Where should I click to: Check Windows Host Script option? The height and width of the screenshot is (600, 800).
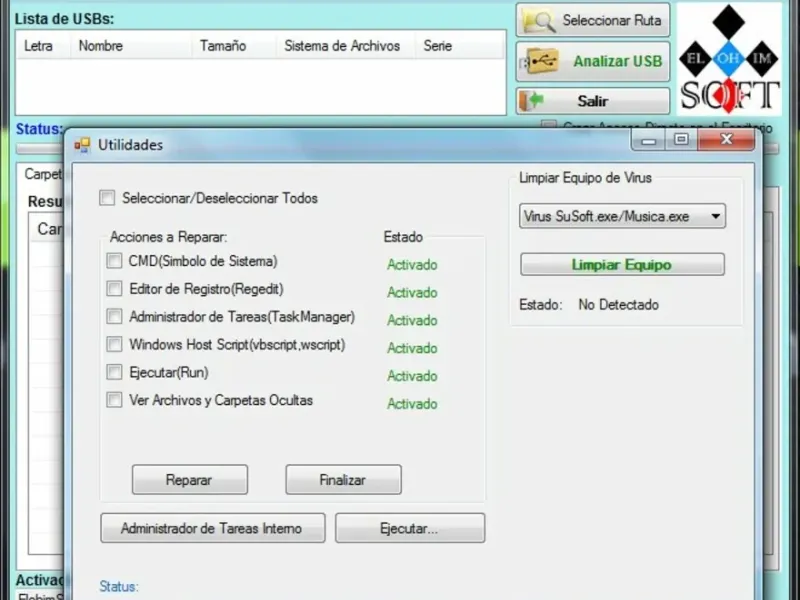click(x=114, y=344)
